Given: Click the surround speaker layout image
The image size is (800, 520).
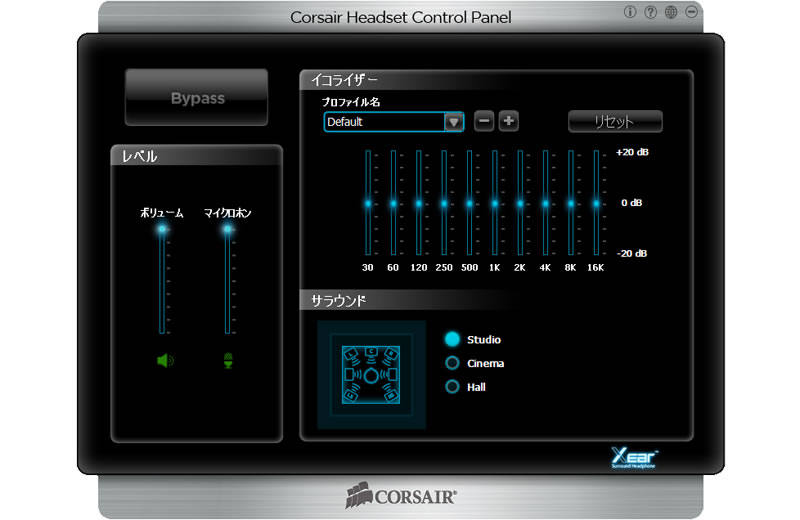Looking at the screenshot, I should tap(371, 375).
